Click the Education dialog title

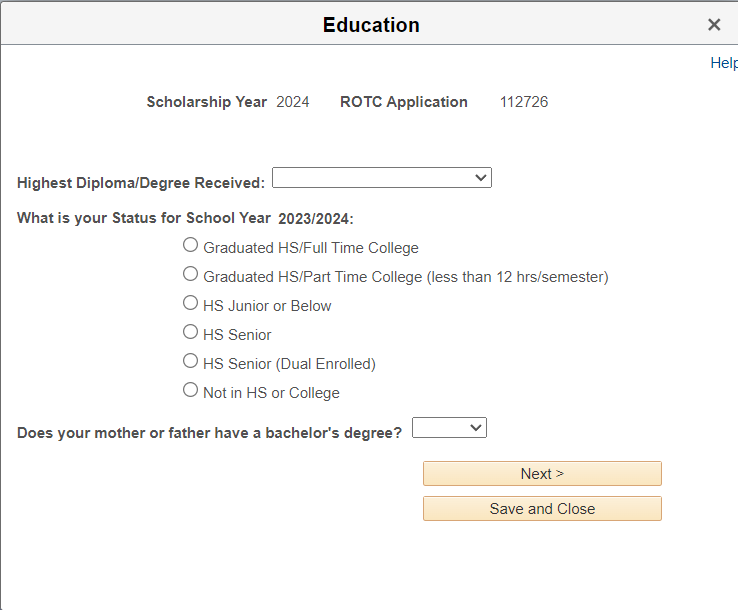point(371,25)
